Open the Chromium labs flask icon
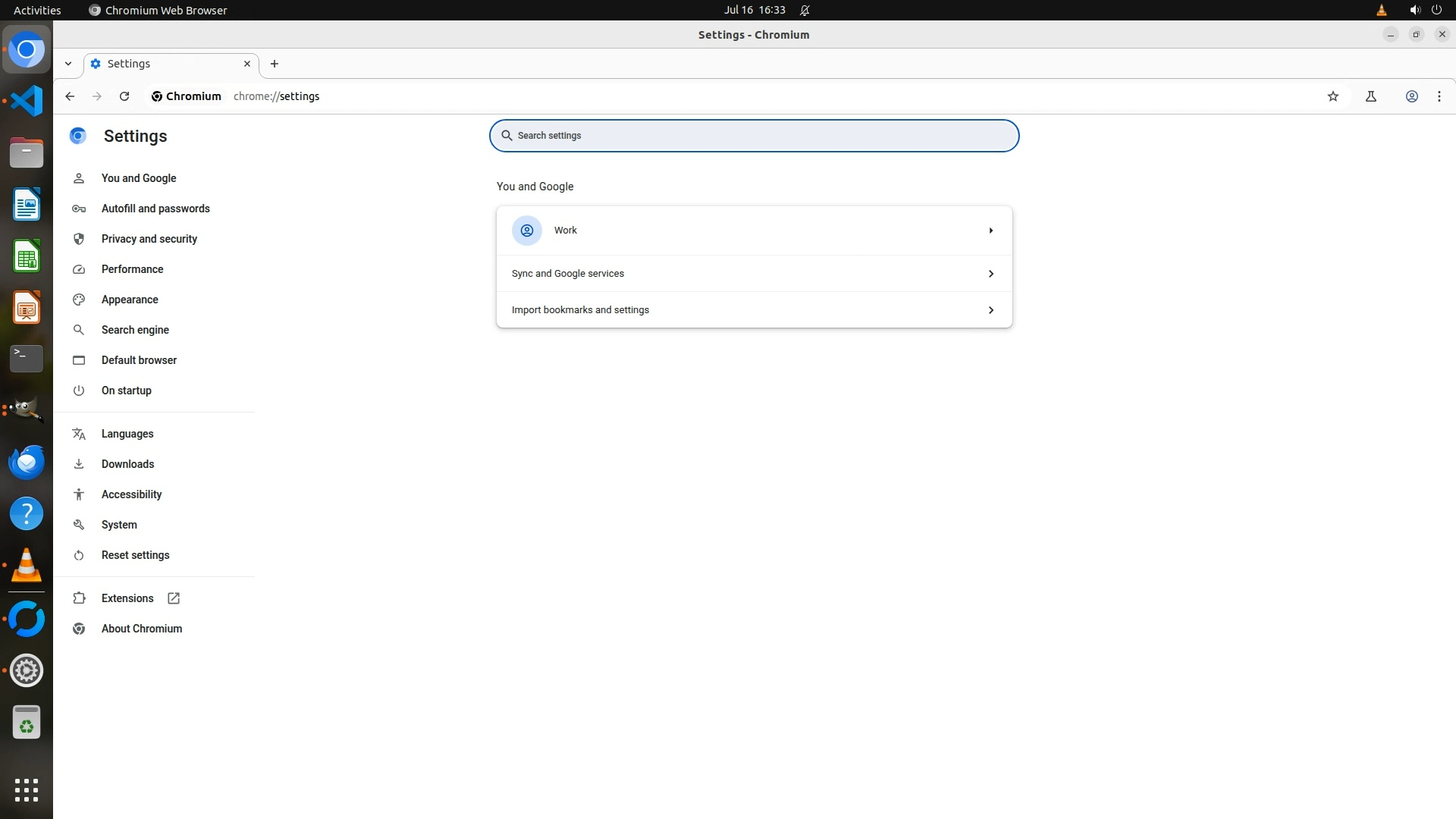The height and width of the screenshot is (819, 1456). [x=1371, y=96]
